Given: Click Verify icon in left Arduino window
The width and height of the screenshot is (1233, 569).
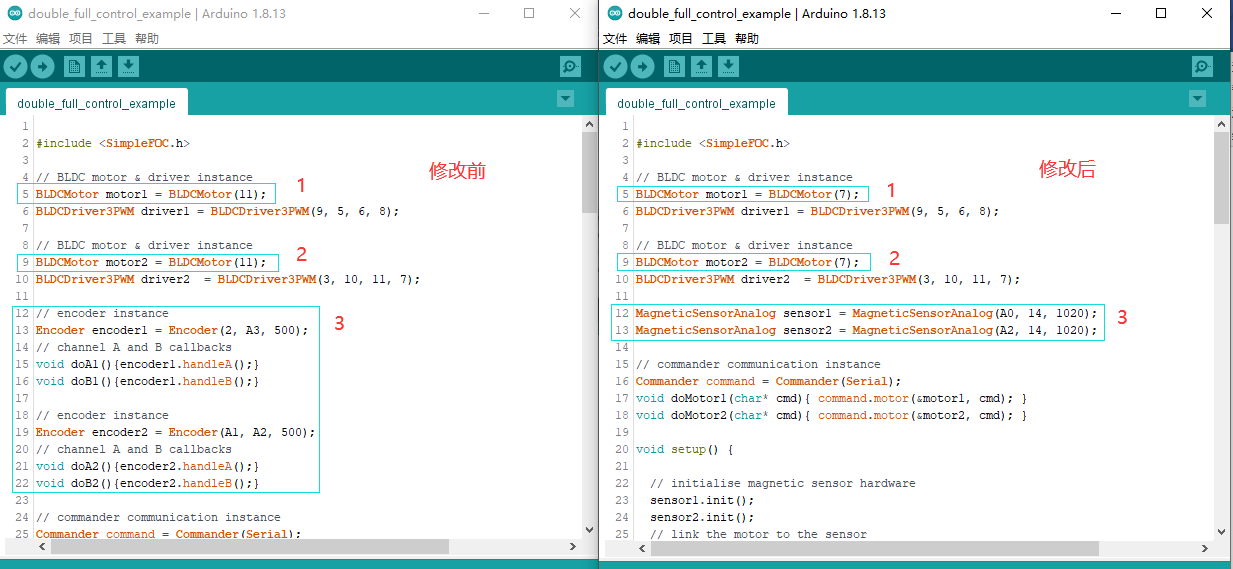Looking at the screenshot, I should [x=15, y=67].
